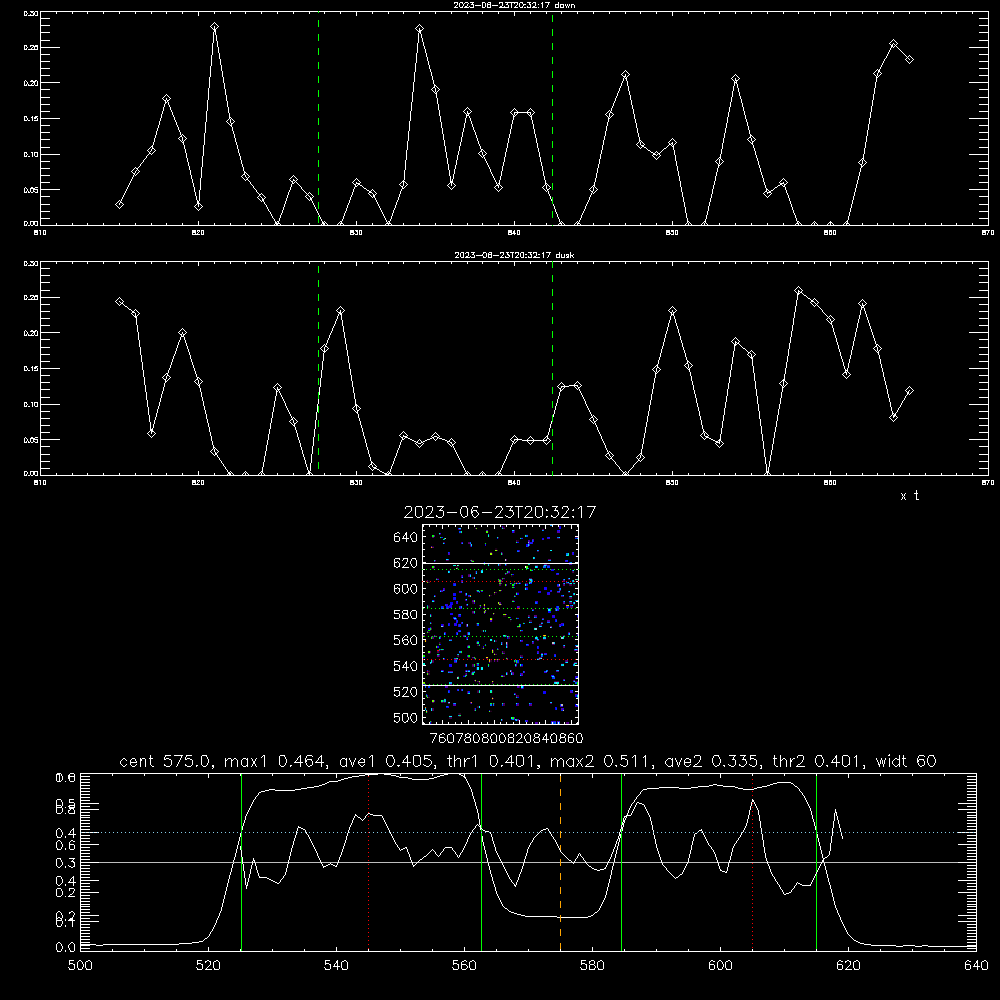Click the dotted horizontal threshold line at 0.4
This screenshot has width=1000, height=1000.
click(x=529, y=832)
